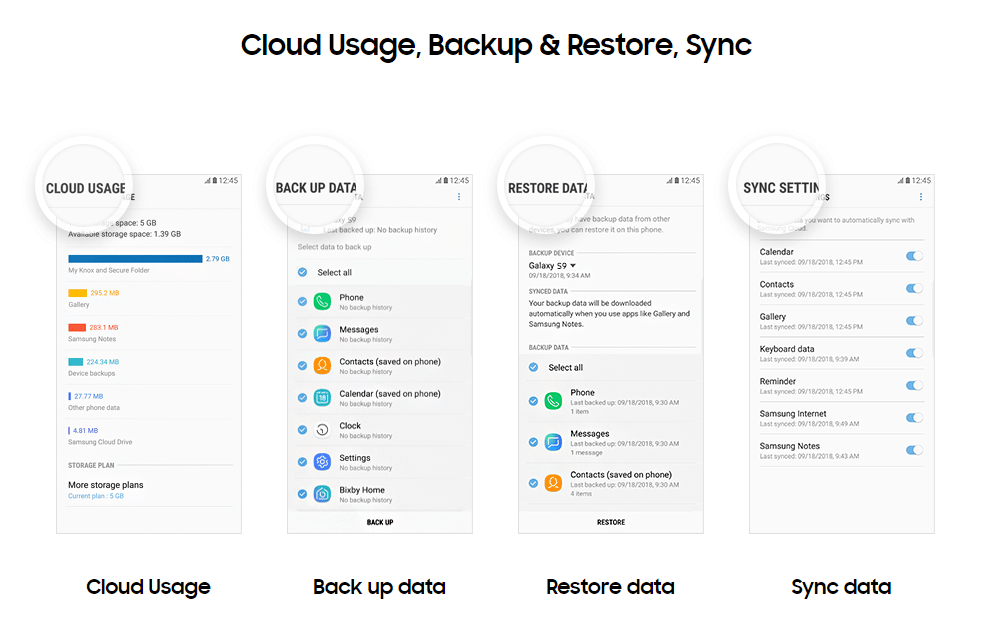
Task: Click "Bixby Home" row label
Action: (x=362, y=490)
